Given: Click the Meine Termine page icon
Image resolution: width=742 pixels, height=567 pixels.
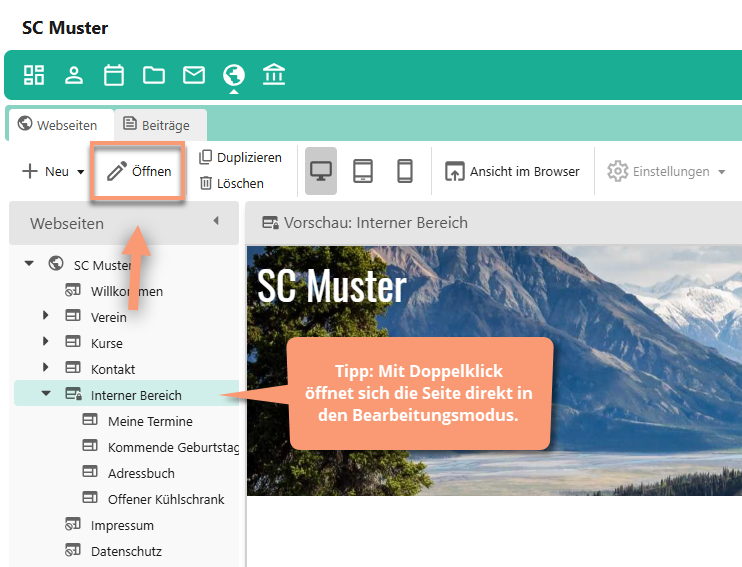Looking at the screenshot, I should click(90, 419).
